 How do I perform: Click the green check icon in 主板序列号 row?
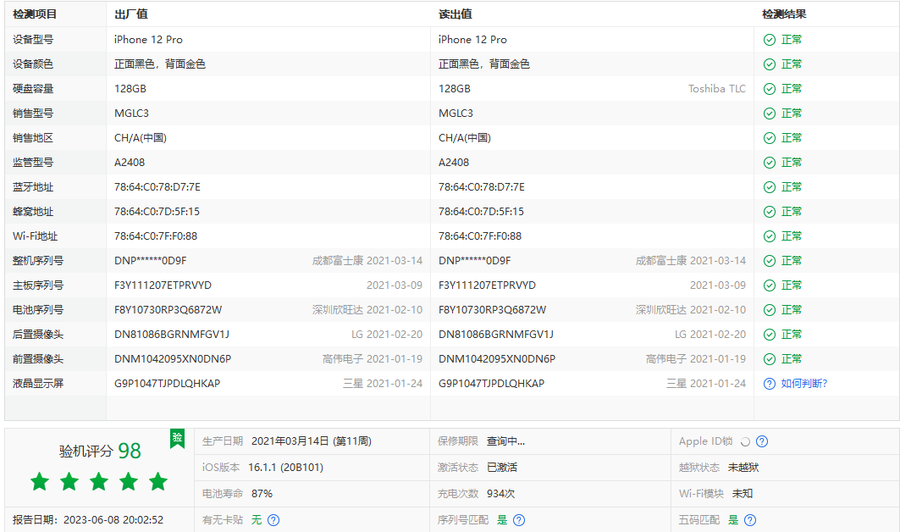pyautogui.click(x=769, y=286)
